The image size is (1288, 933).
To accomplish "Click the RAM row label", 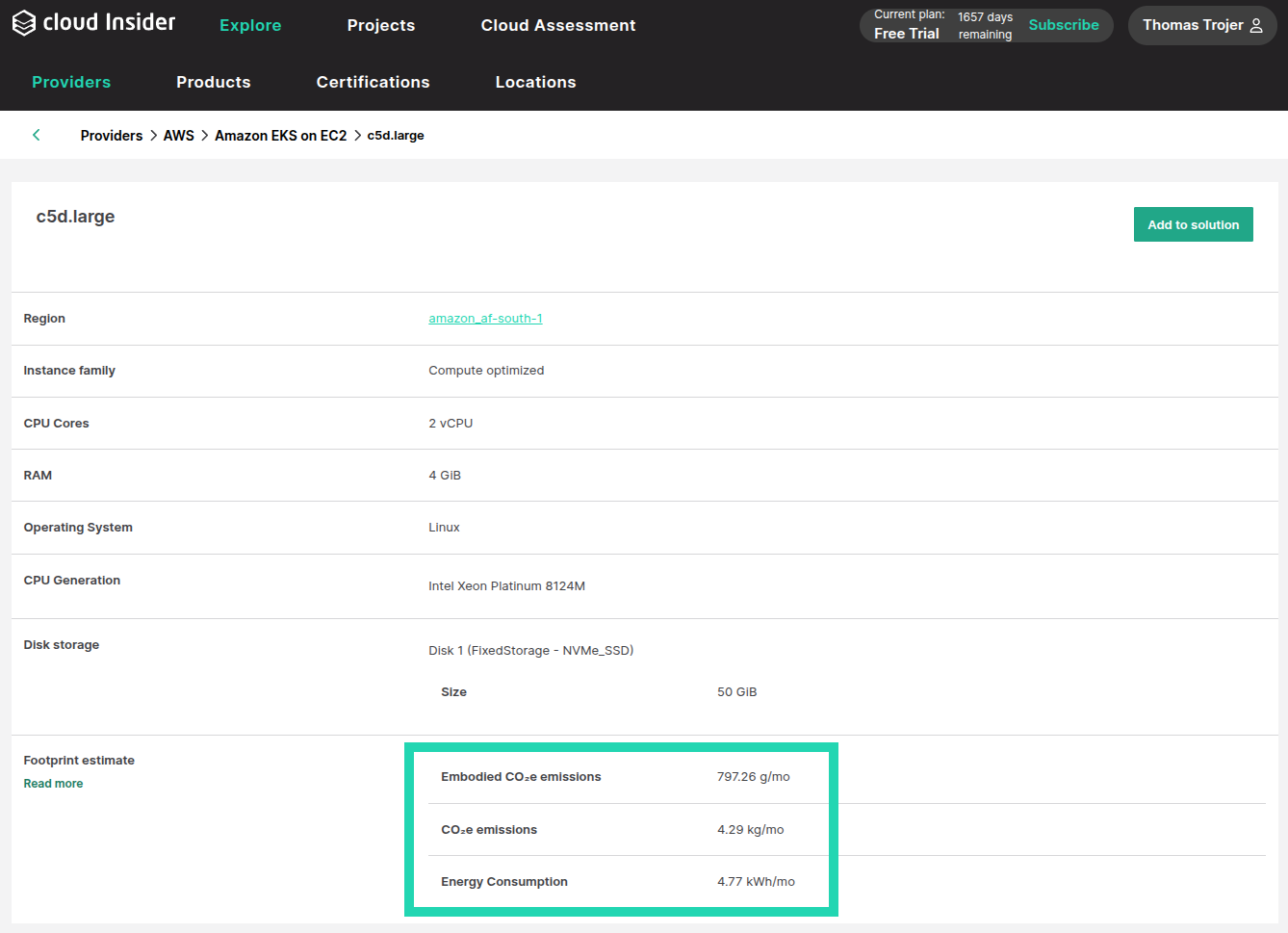I will [x=39, y=476].
